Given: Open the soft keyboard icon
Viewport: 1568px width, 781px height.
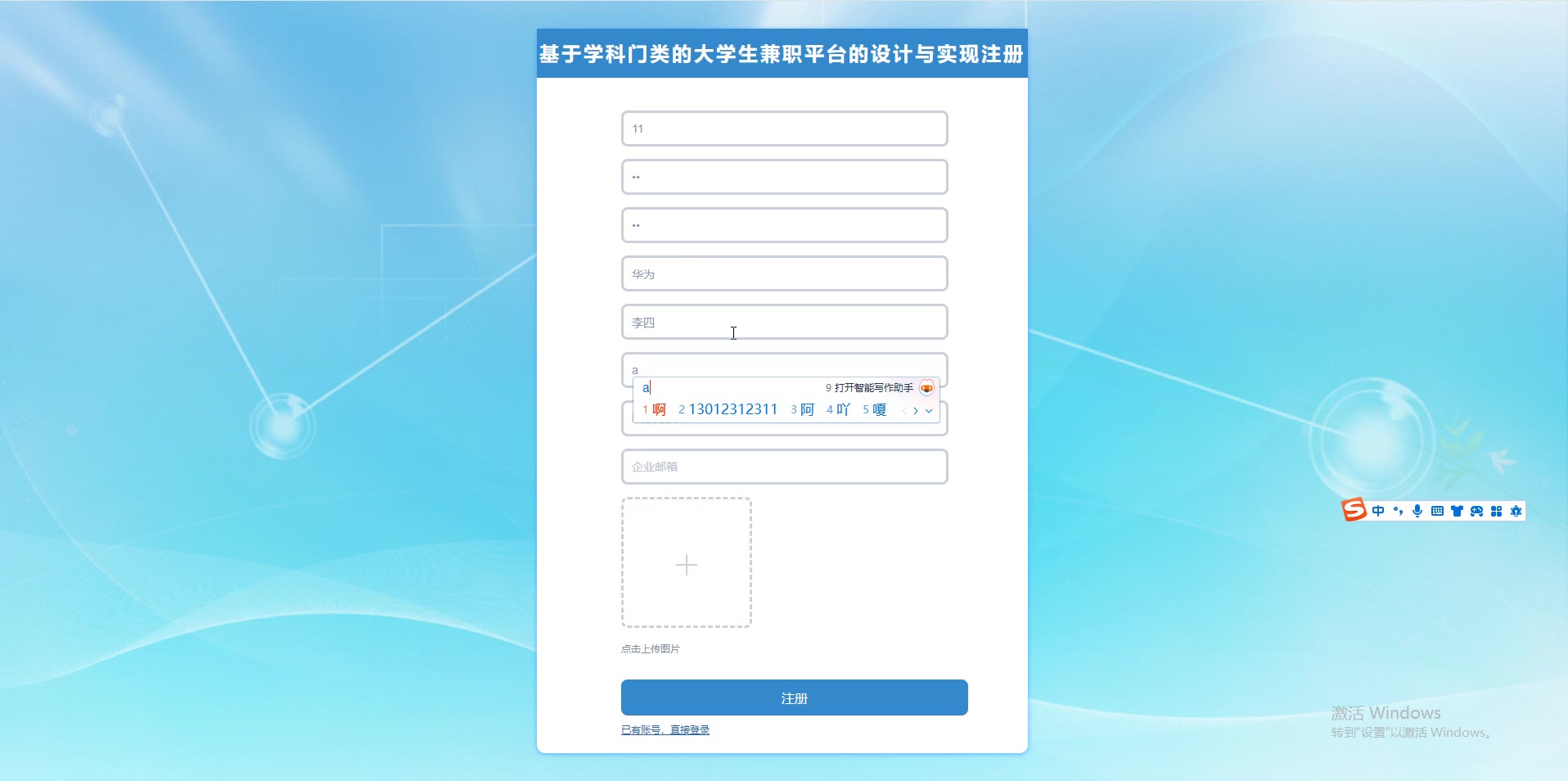Looking at the screenshot, I should point(1437,511).
